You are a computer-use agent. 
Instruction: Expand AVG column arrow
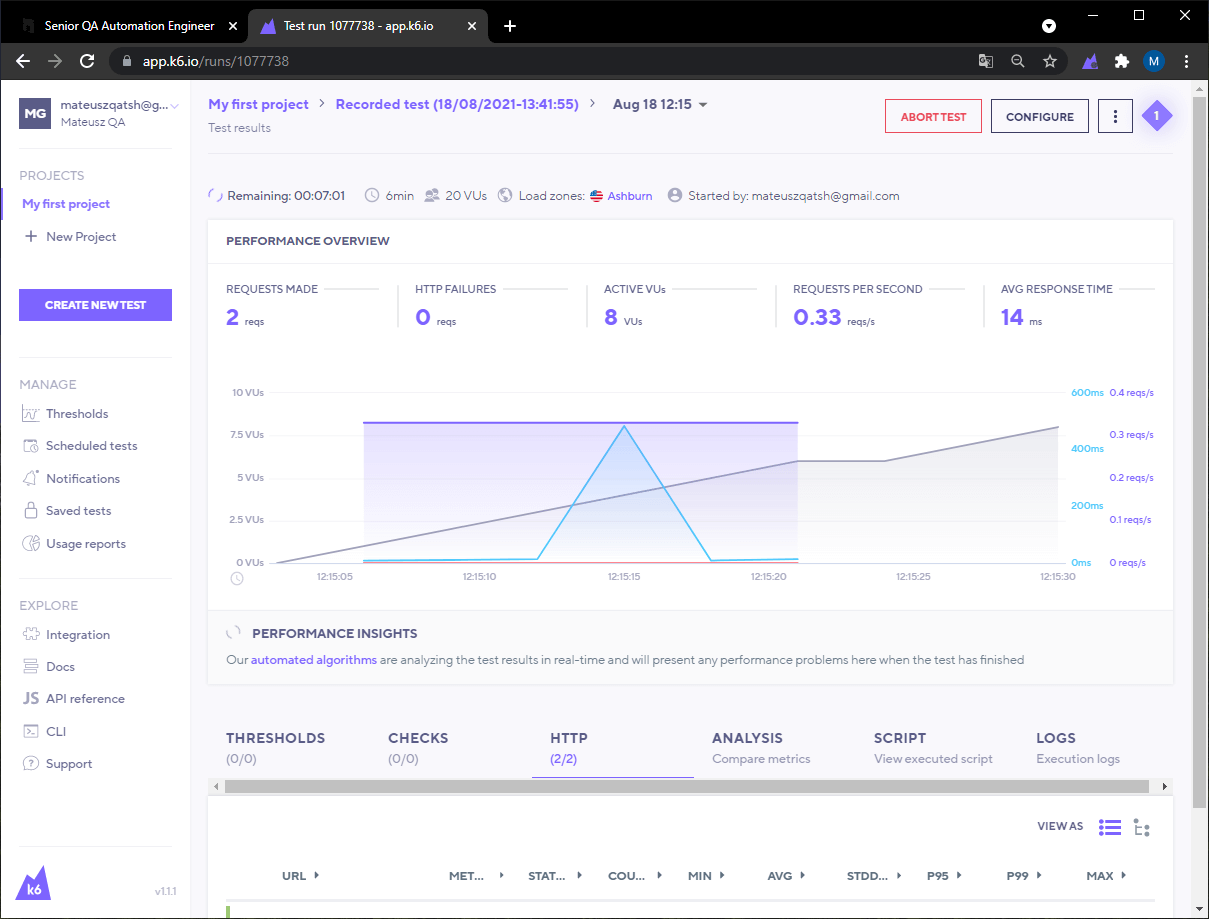[x=803, y=876]
